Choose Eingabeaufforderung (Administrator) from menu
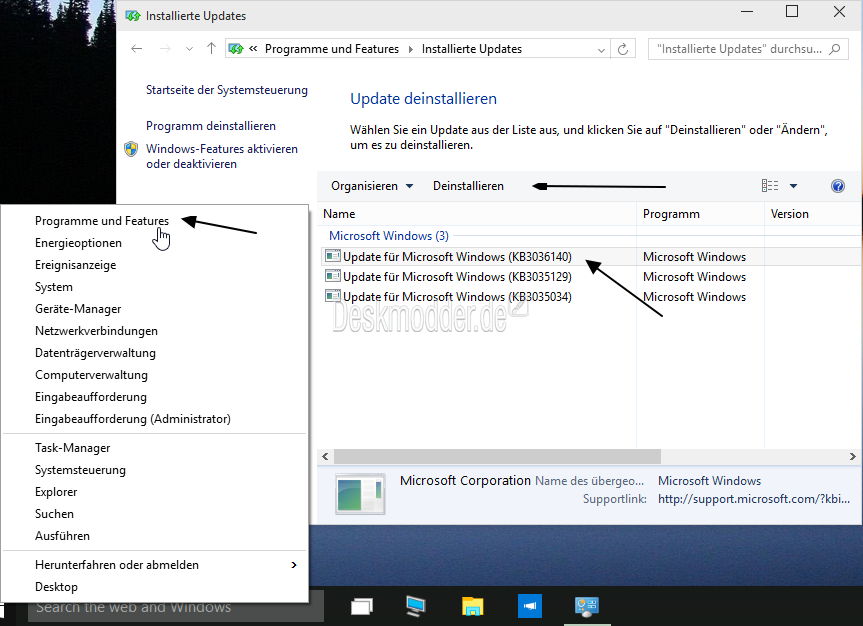863x626 pixels. pyautogui.click(x=133, y=419)
